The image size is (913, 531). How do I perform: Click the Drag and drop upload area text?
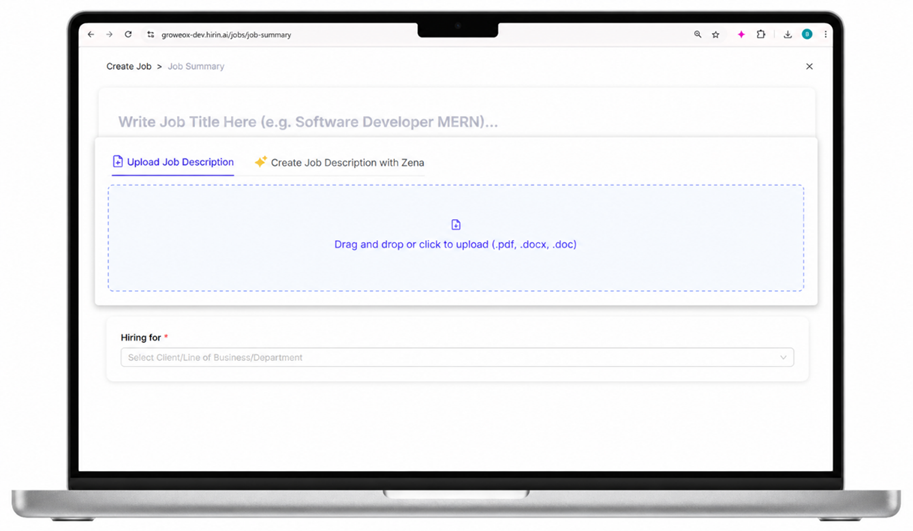pyautogui.click(x=455, y=245)
